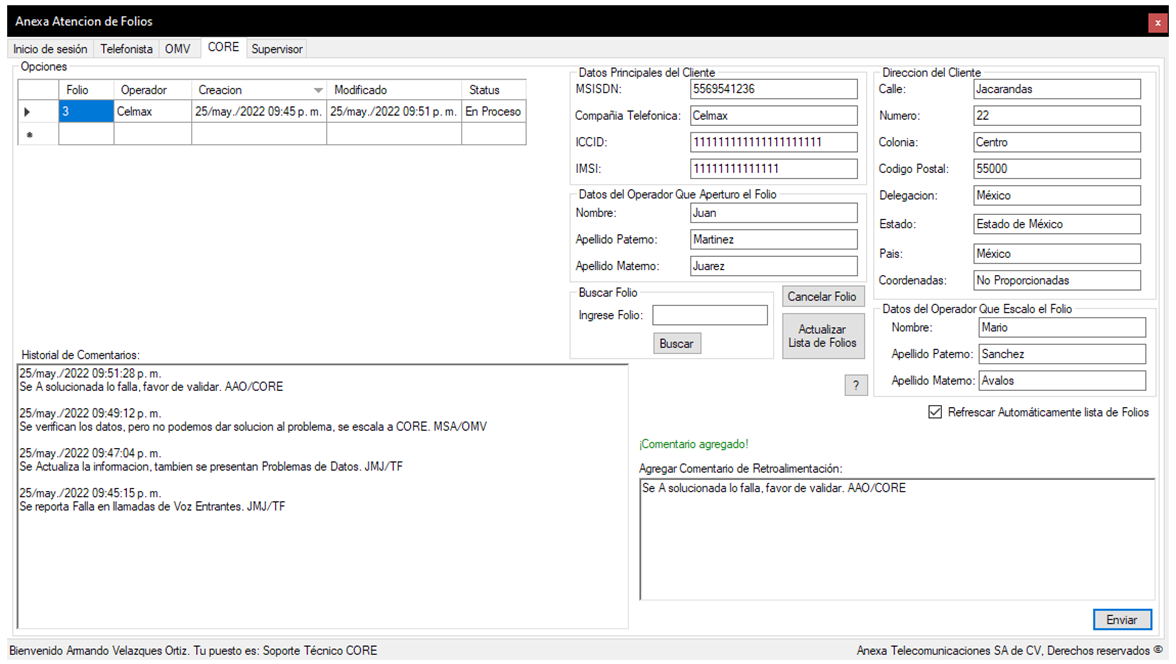Toggle Refrescar Automáticamente lista de Folios checkbox
Image resolution: width=1176 pixels, height=664 pixels.
coord(935,412)
